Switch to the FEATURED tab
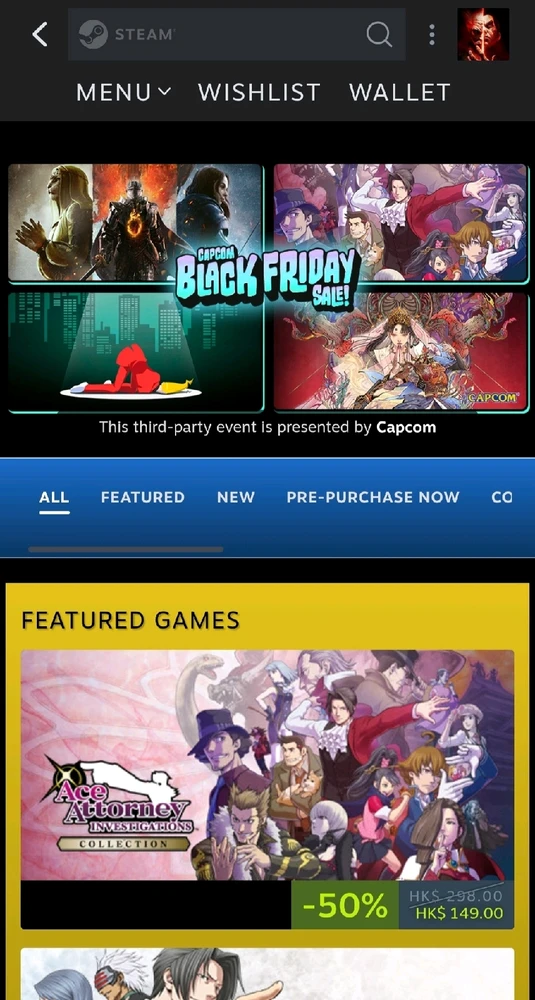The width and height of the screenshot is (535, 1000). 143,497
